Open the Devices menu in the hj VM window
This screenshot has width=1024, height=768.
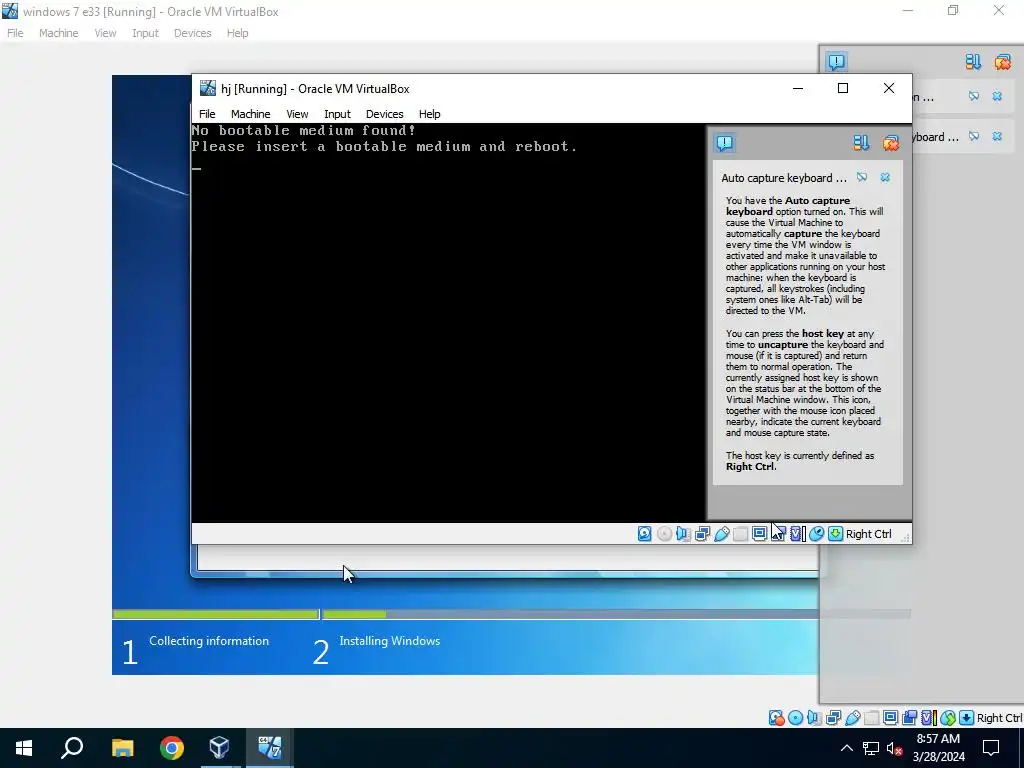point(384,114)
